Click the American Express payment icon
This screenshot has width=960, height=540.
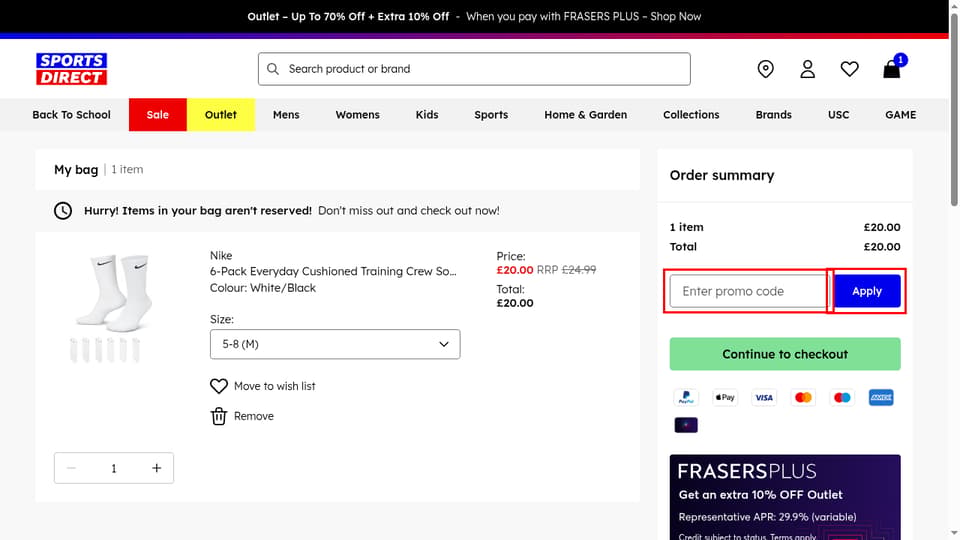coord(881,397)
